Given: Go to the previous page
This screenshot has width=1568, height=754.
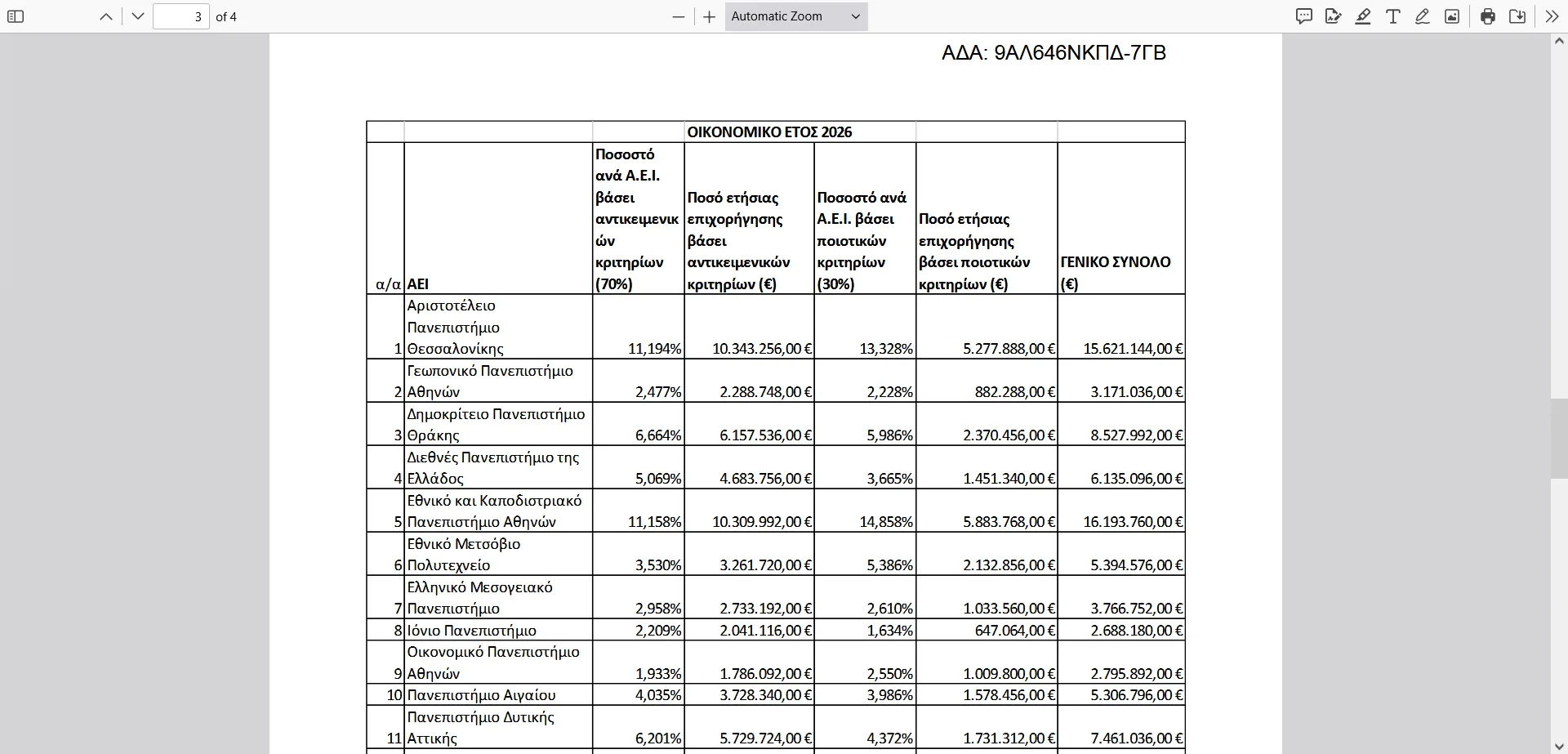Looking at the screenshot, I should [x=105, y=16].
